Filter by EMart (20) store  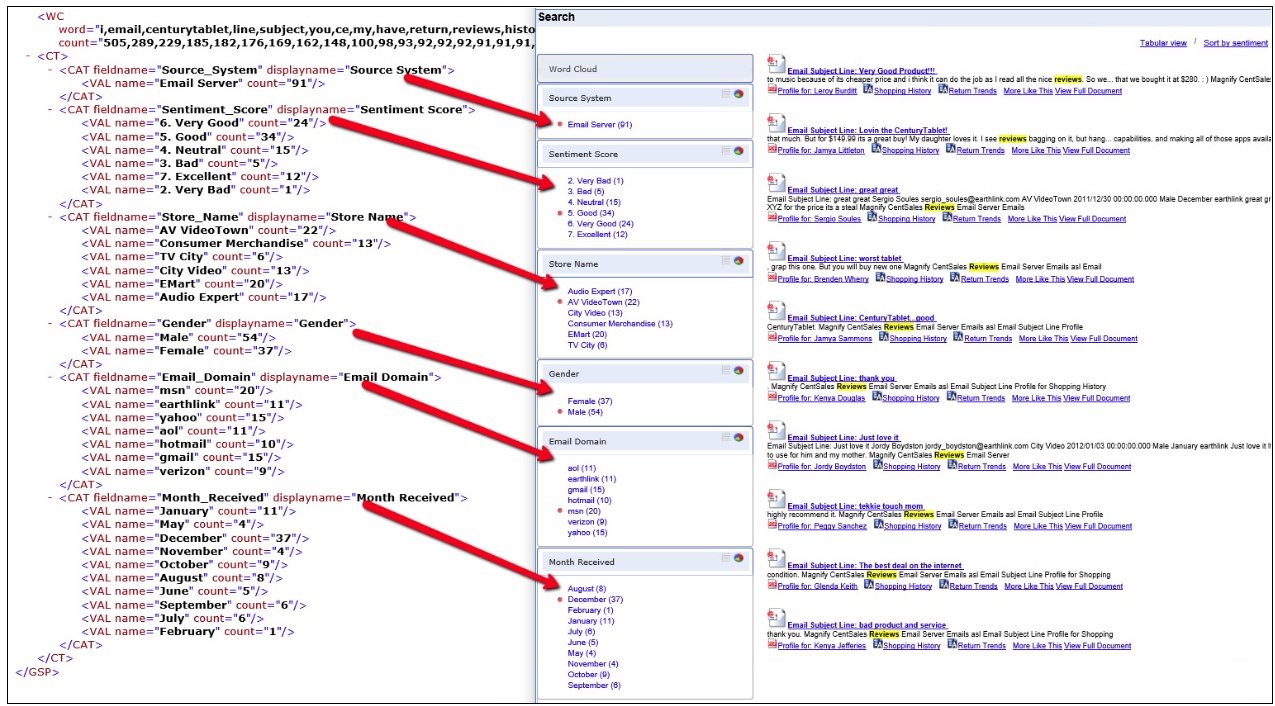click(x=585, y=334)
